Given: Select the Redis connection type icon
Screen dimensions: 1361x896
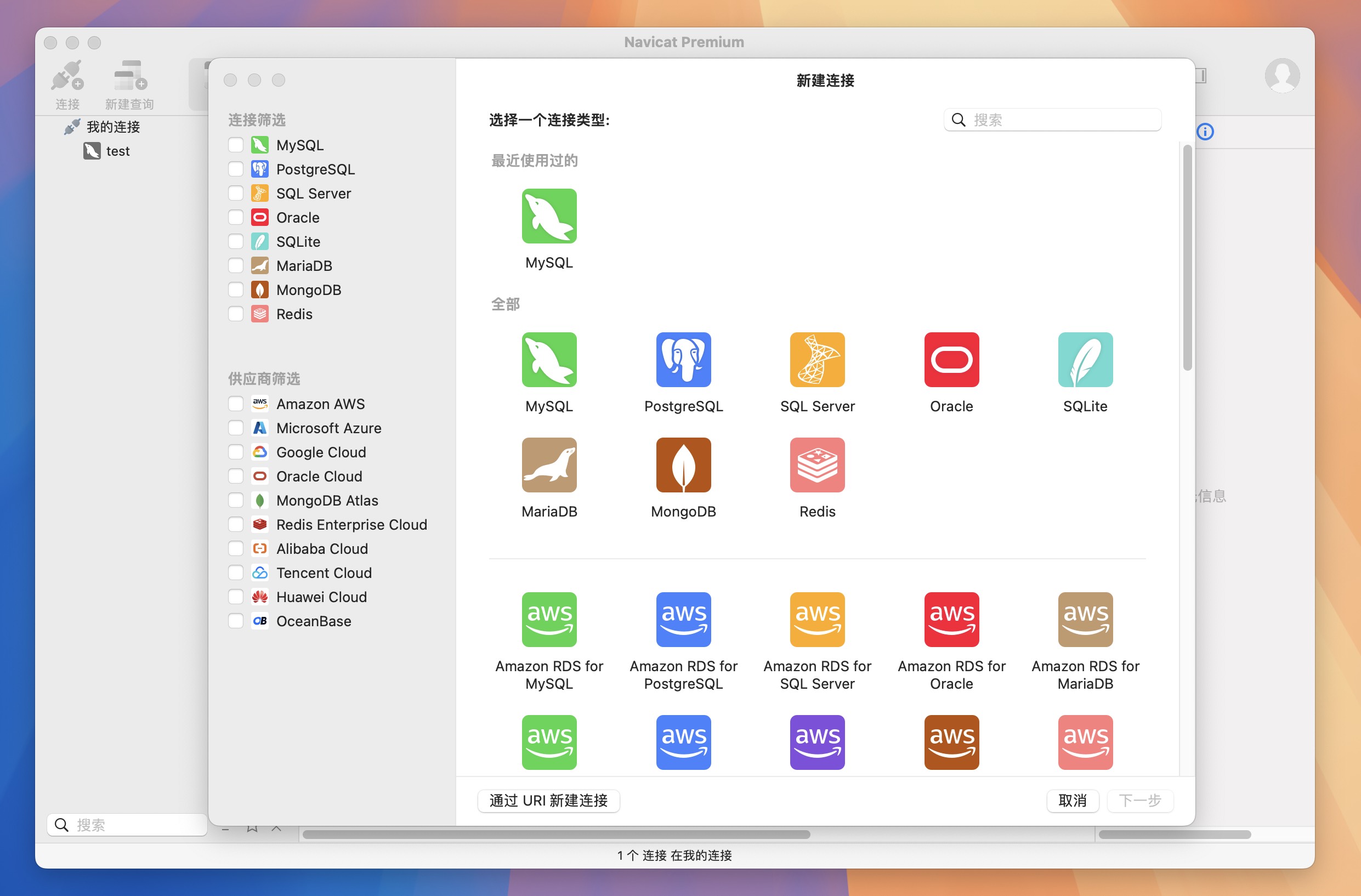Looking at the screenshot, I should coord(816,465).
